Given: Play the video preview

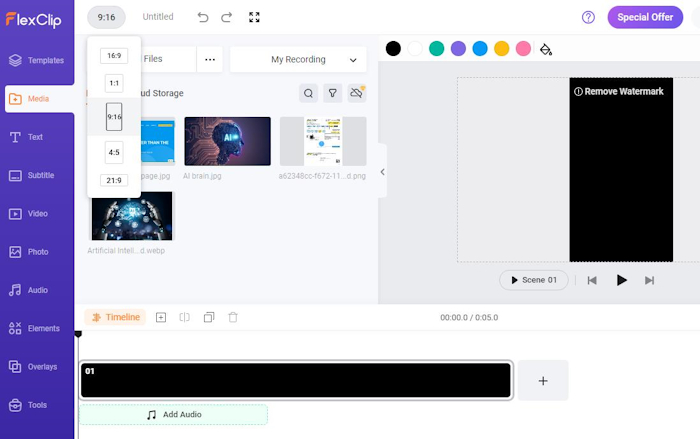Looking at the screenshot, I should [x=621, y=280].
